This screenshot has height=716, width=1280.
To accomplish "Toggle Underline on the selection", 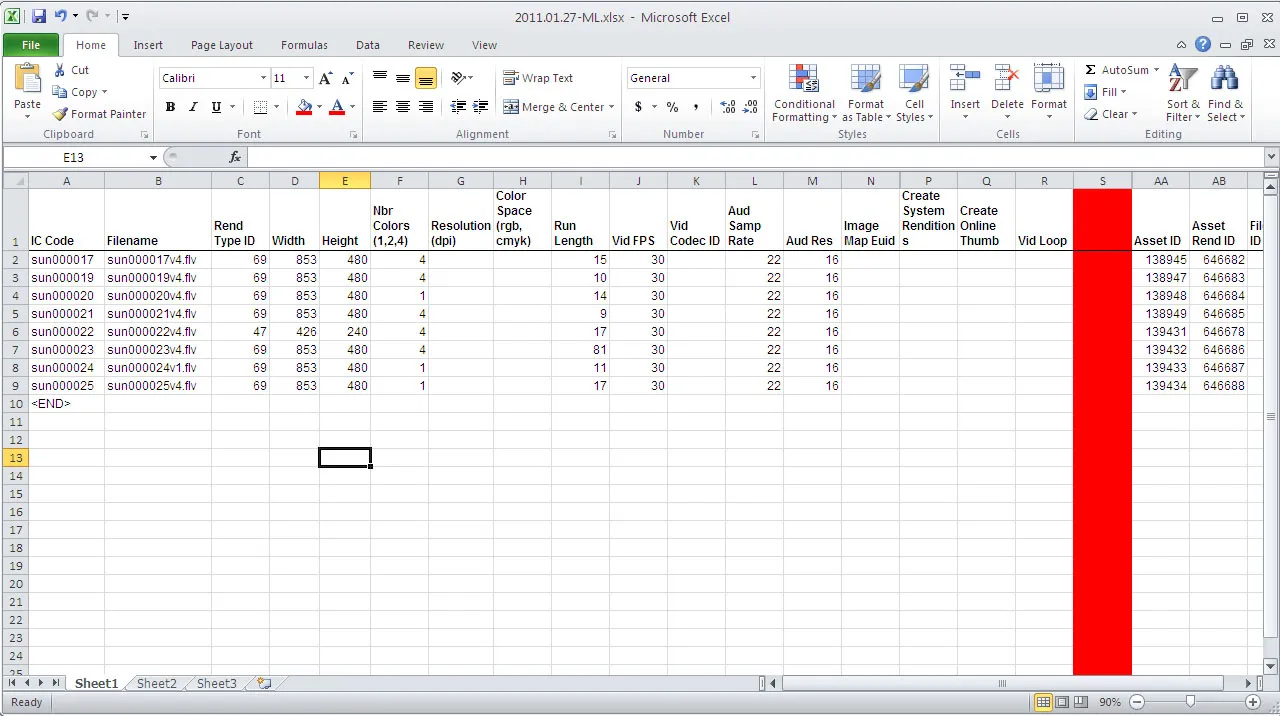I will click(x=213, y=107).
